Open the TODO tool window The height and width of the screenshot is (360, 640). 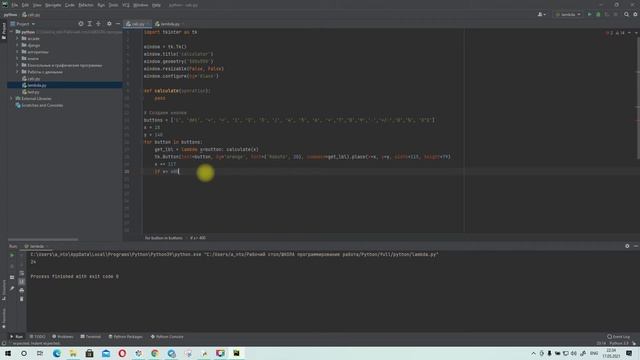37,337
